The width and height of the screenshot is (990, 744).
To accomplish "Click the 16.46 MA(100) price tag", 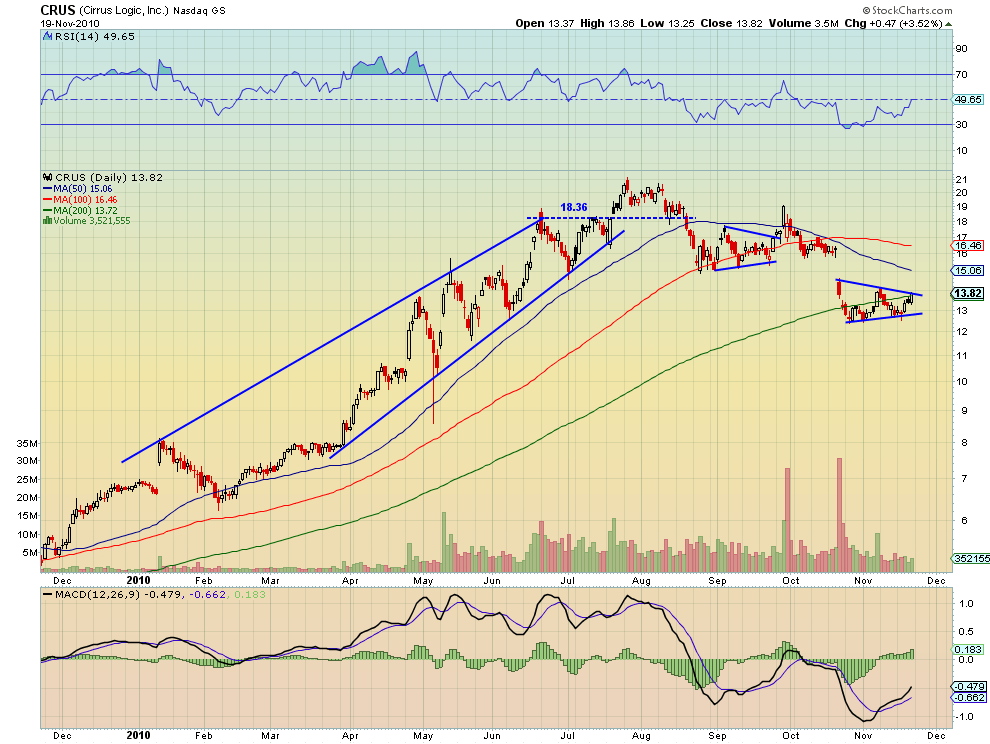I will point(968,246).
